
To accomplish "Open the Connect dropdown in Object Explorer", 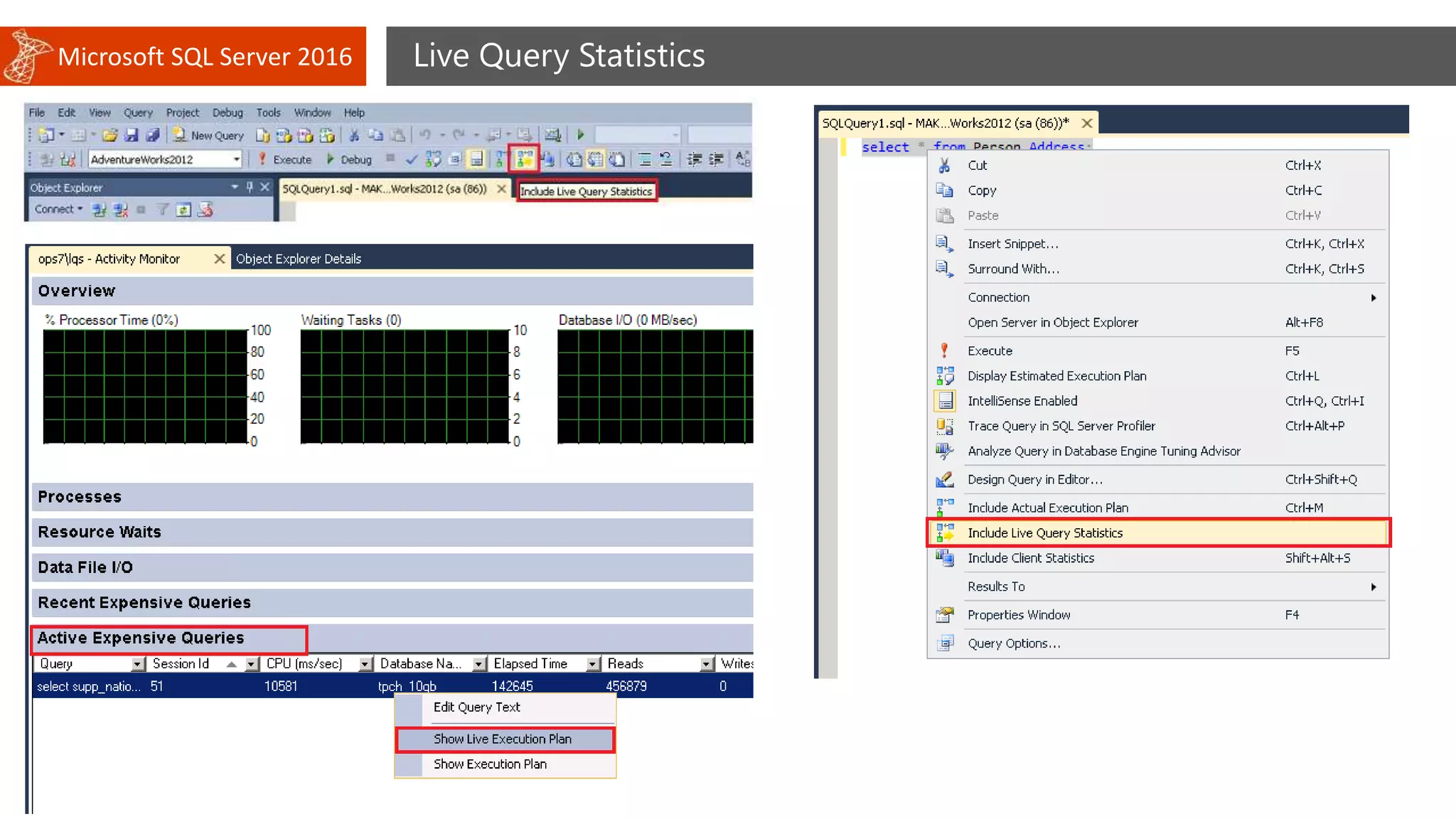I will [x=59, y=209].
